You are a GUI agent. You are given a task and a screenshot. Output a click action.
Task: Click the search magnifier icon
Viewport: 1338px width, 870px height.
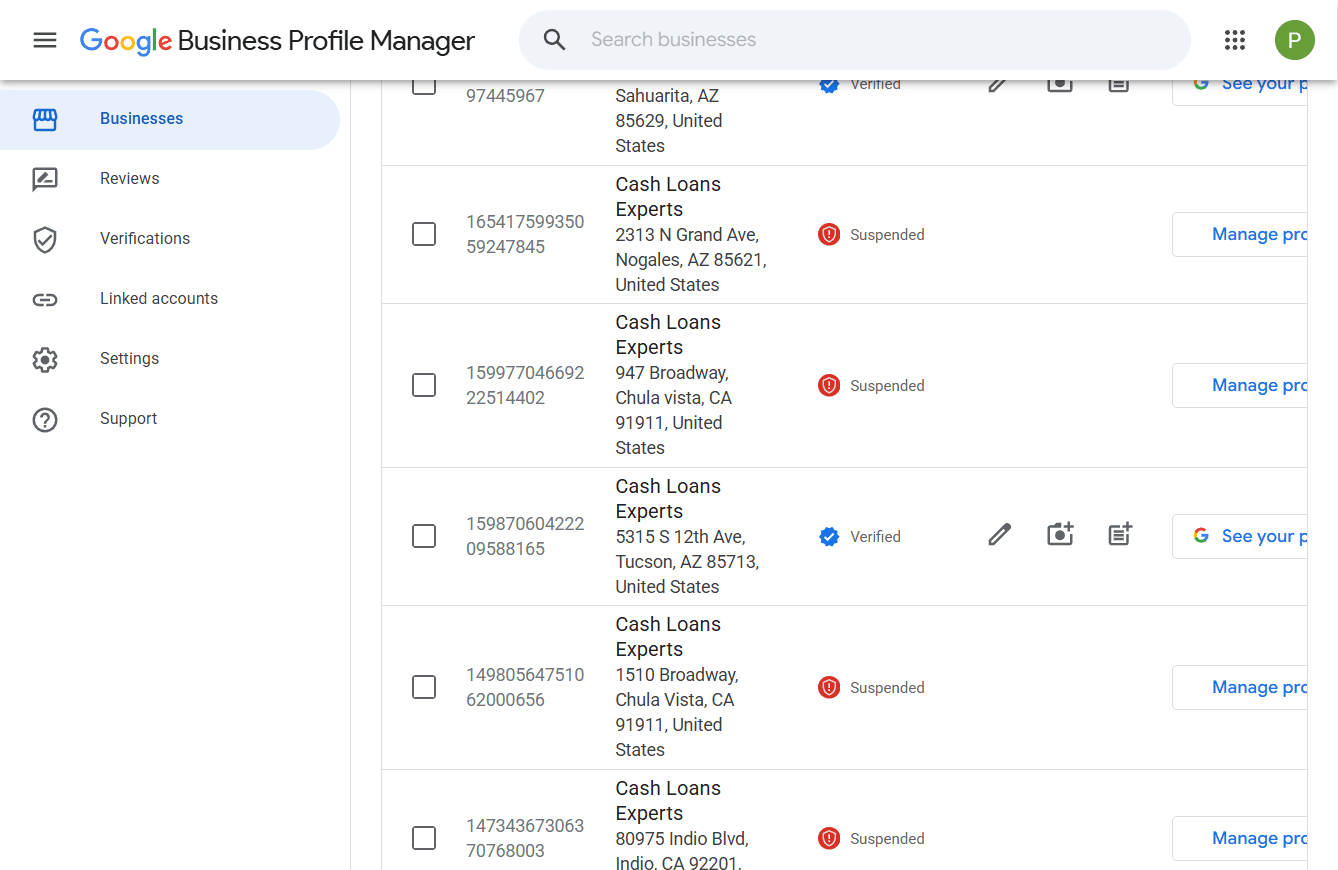555,40
